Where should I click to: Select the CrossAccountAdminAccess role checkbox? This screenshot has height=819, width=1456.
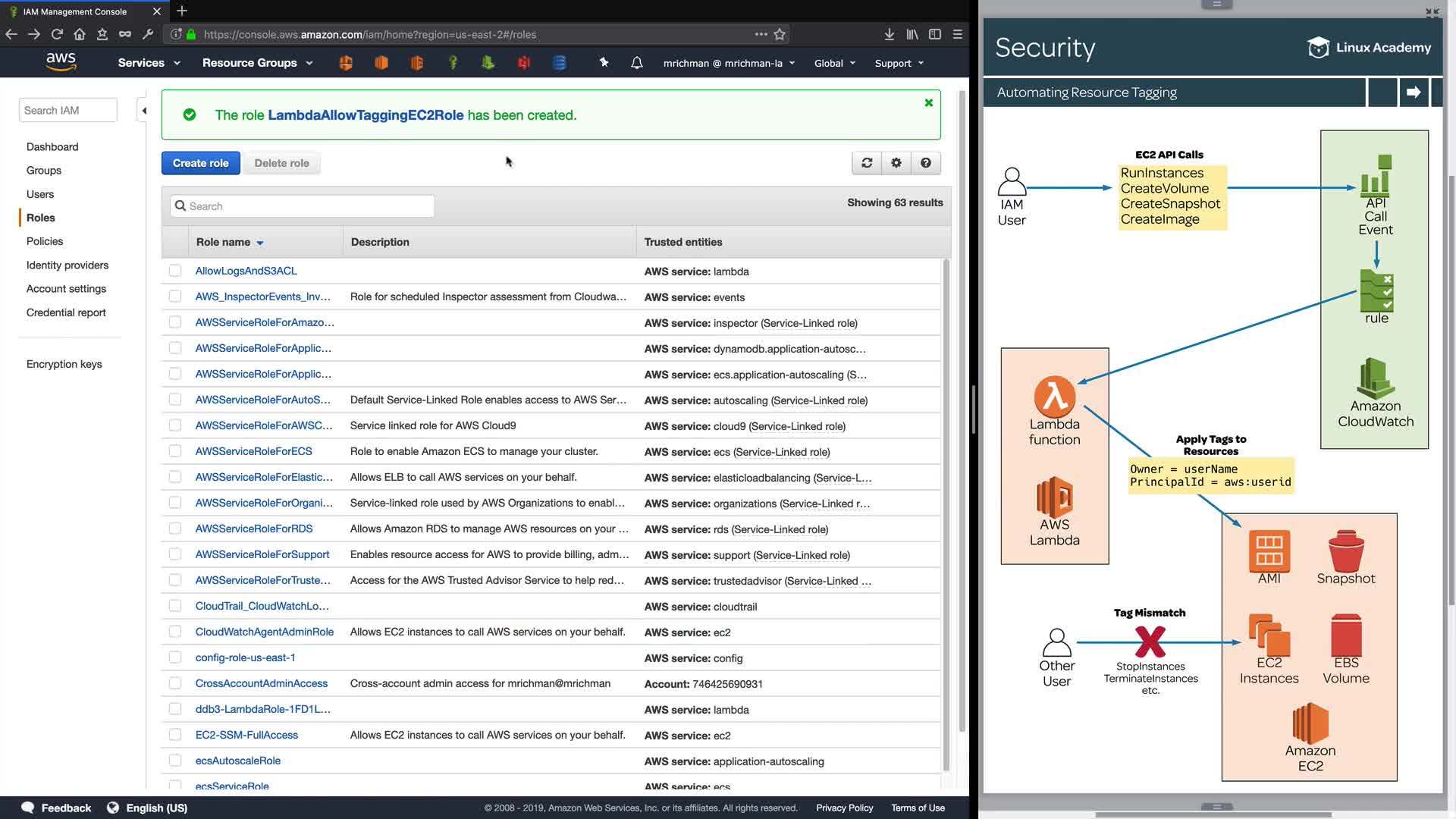175,683
